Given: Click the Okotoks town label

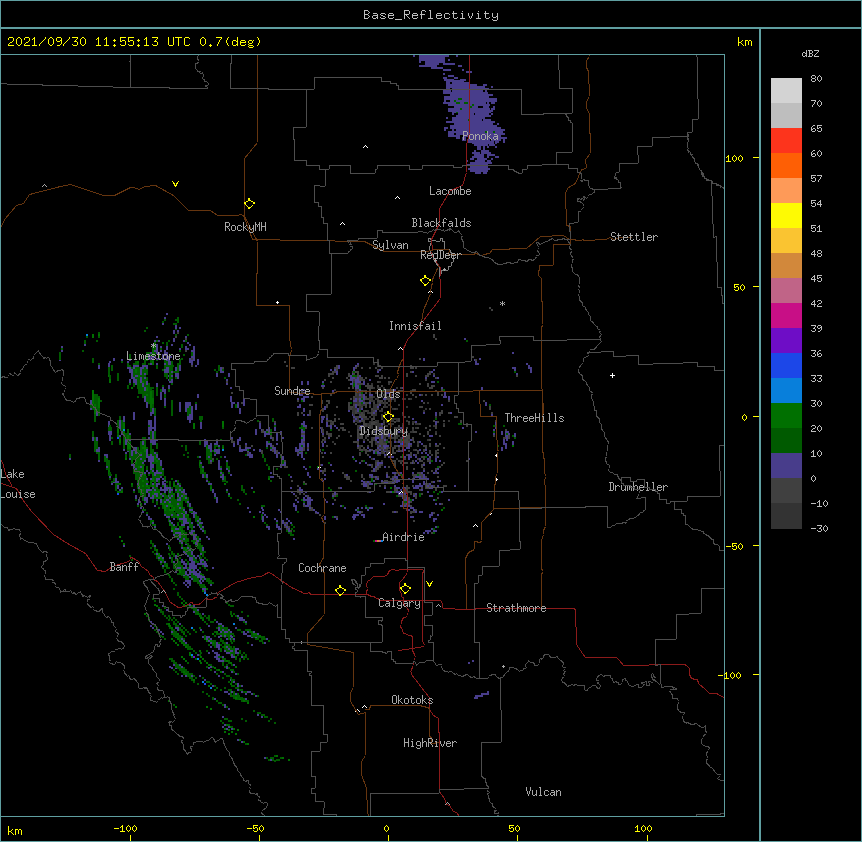Looking at the screenshot, I should 412,700.
